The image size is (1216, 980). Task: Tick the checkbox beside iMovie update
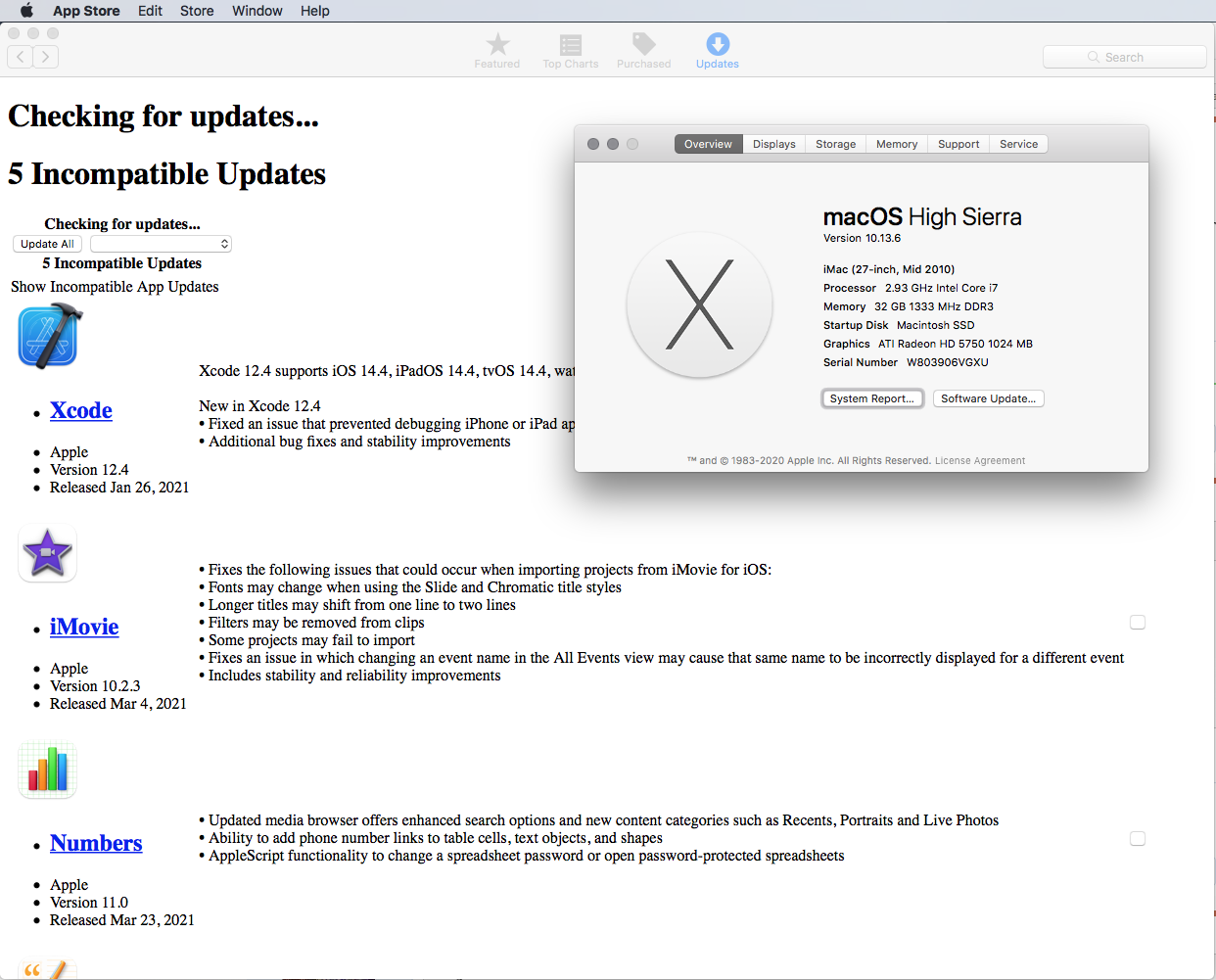(1138, 623)
